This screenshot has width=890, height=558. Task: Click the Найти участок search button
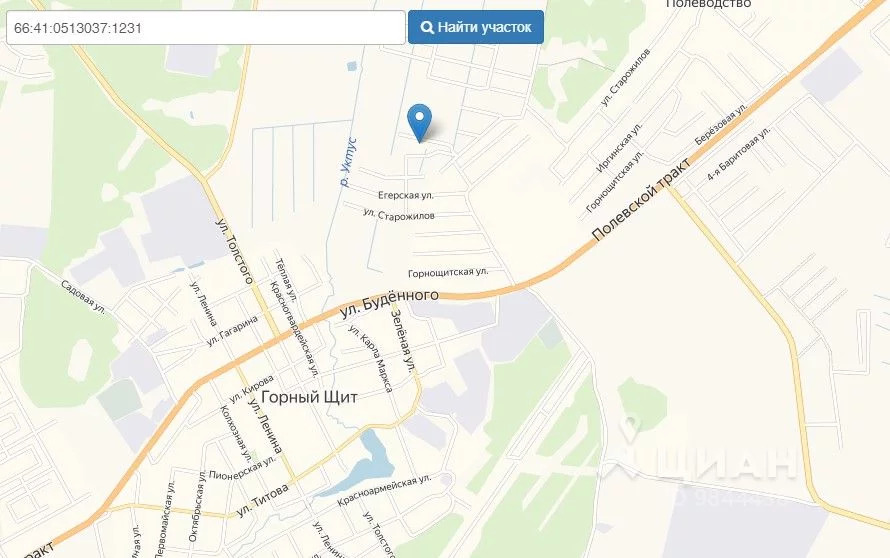click(476, 27)
